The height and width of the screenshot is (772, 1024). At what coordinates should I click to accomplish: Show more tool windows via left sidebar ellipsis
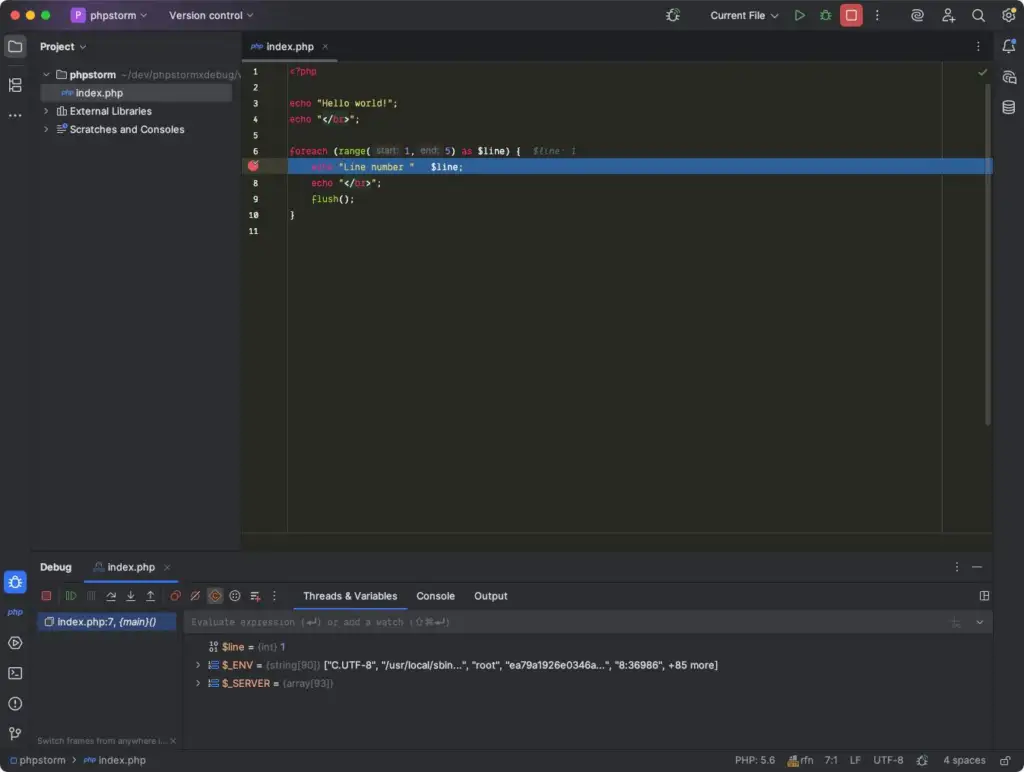click(15, 116)
